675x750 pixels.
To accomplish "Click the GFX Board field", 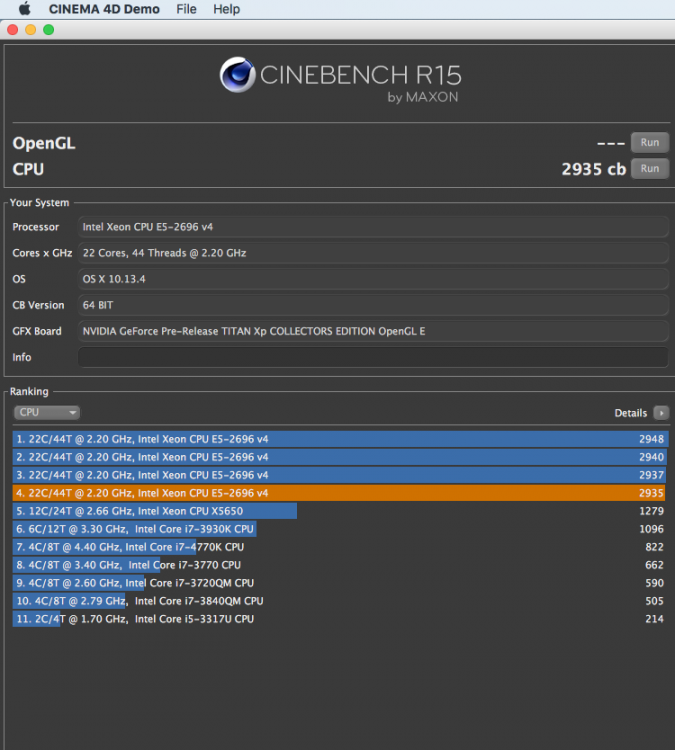I will (x=373, y=331).
